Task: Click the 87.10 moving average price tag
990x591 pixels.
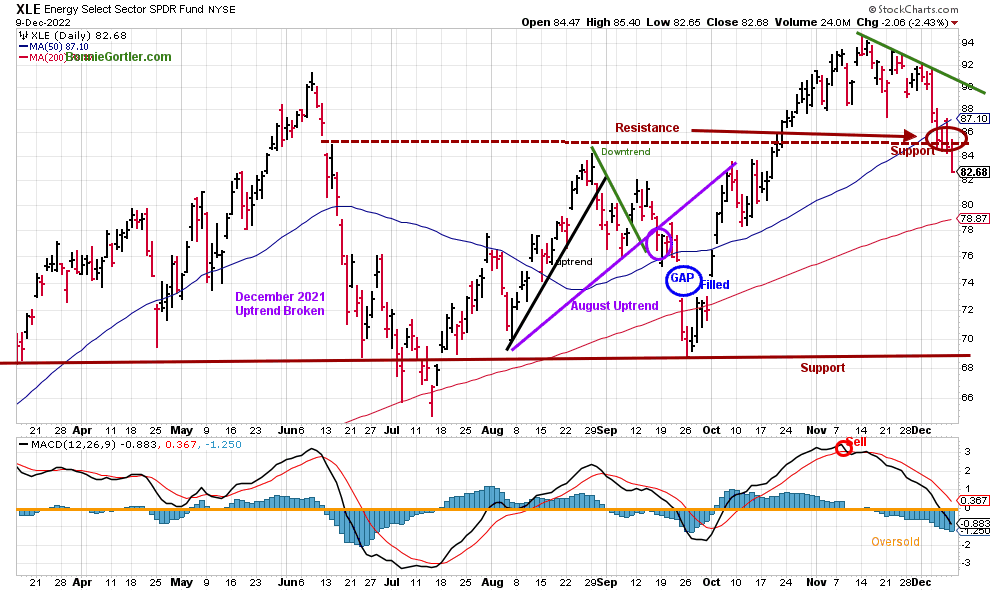Action: click(x=973, y=119)
